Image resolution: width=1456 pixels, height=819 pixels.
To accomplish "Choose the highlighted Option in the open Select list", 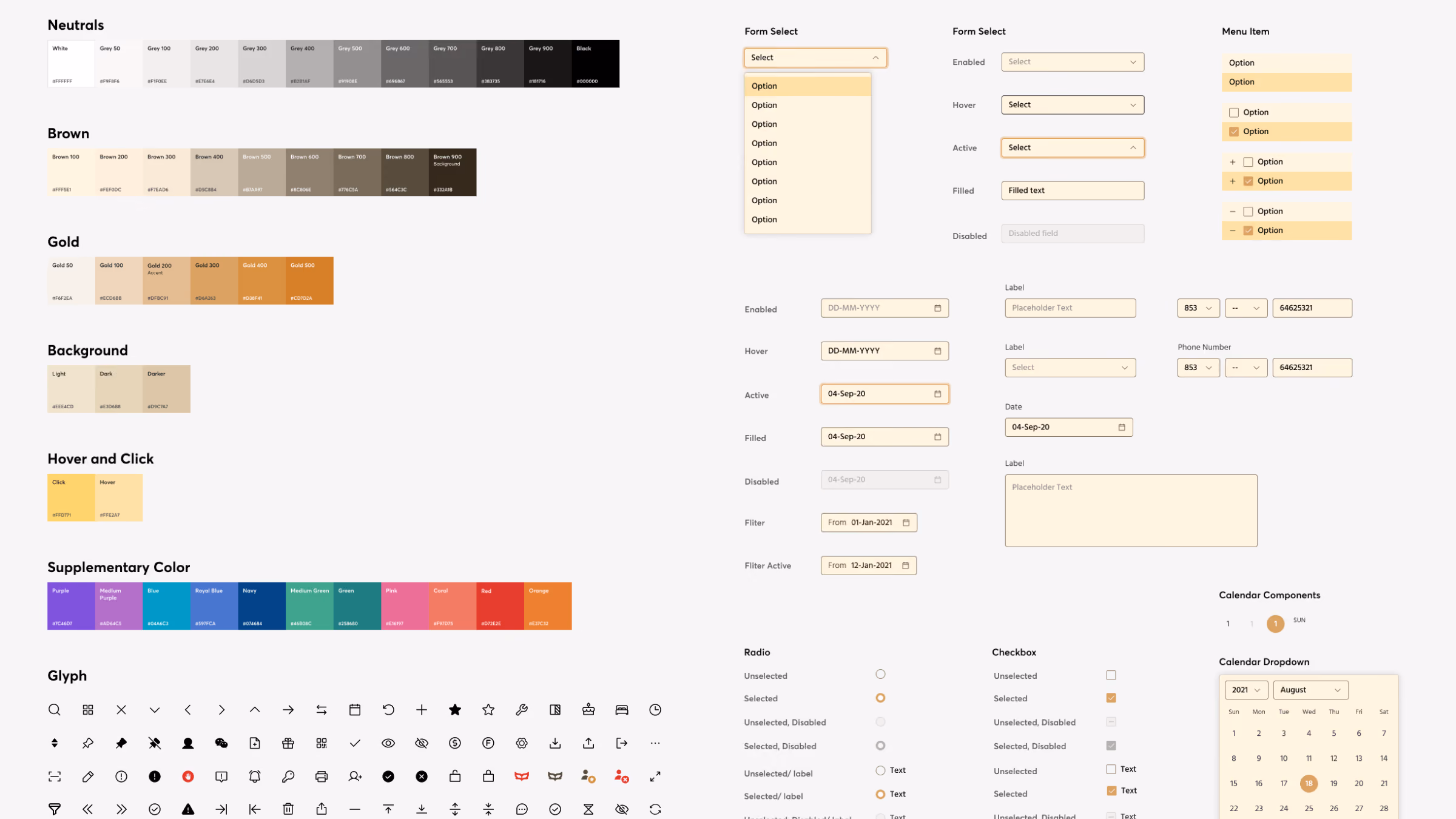I will [x=807, y=86].
